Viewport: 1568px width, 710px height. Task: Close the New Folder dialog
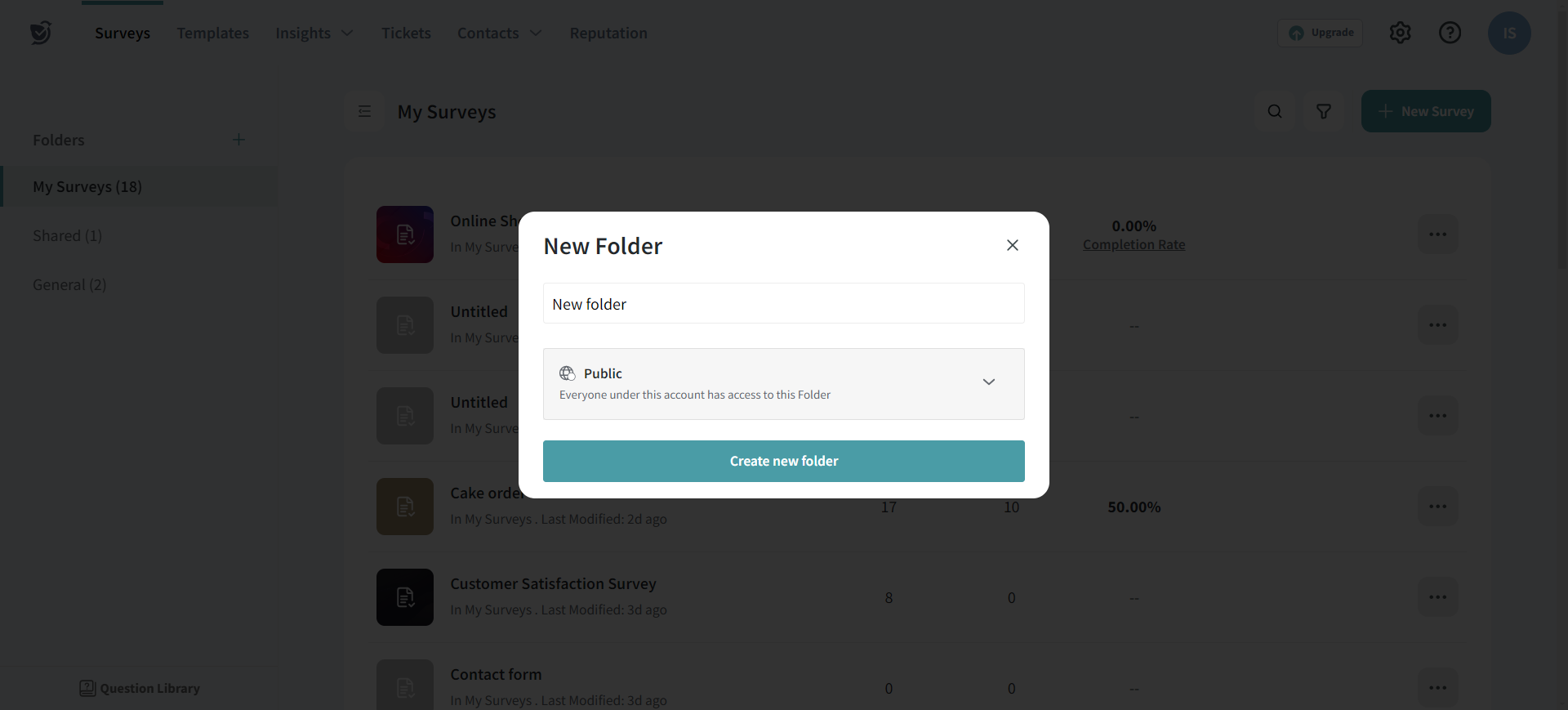[1012, 245]
